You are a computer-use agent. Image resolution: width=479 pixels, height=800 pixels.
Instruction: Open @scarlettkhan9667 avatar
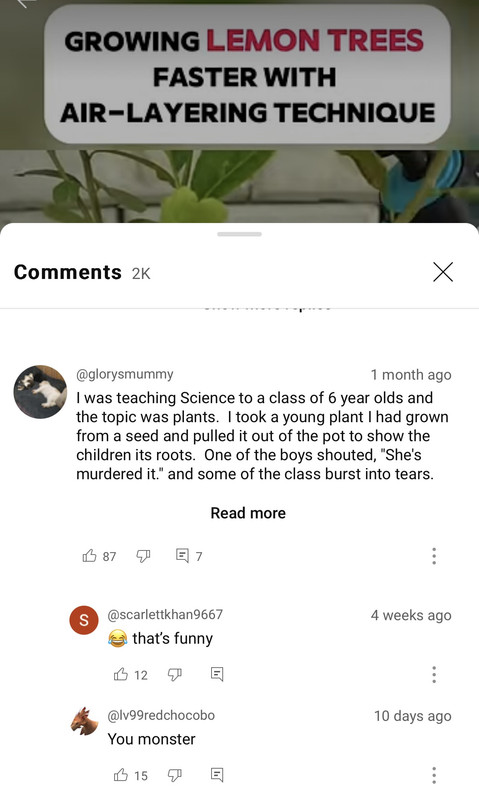84,620
